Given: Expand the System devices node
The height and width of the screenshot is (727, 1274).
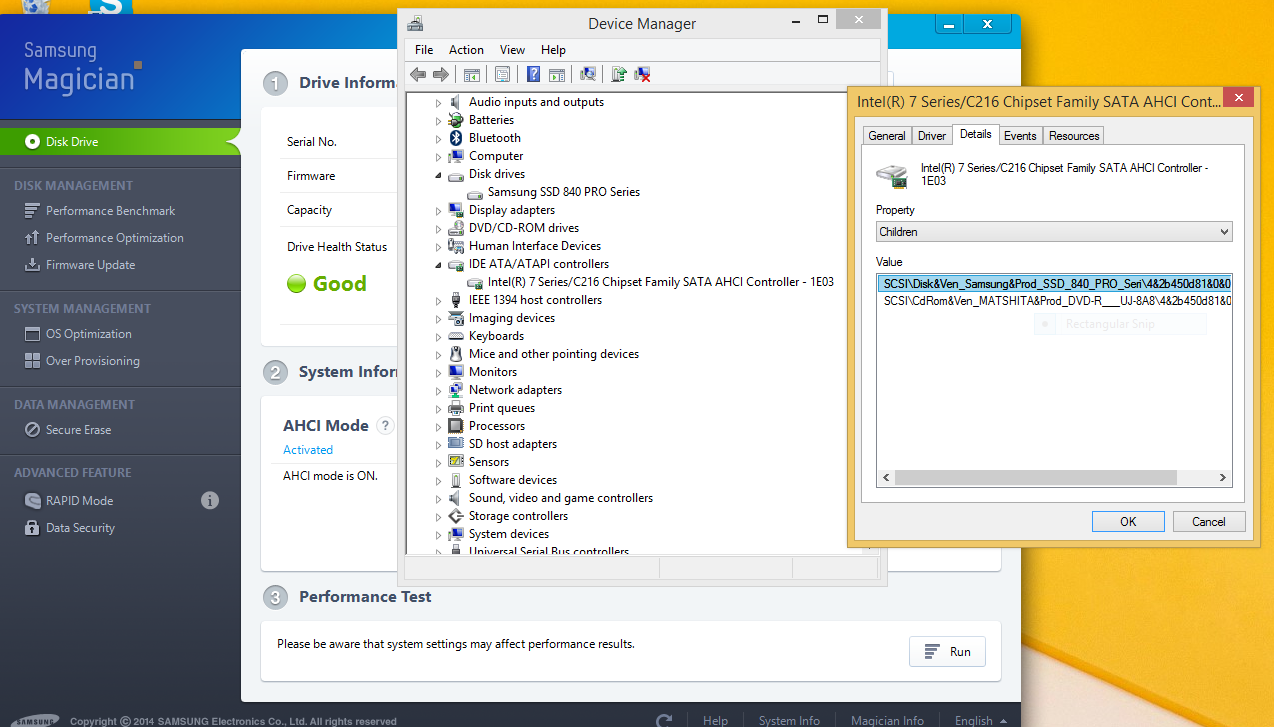Looking at the screenshot, I should click(438, 535).
